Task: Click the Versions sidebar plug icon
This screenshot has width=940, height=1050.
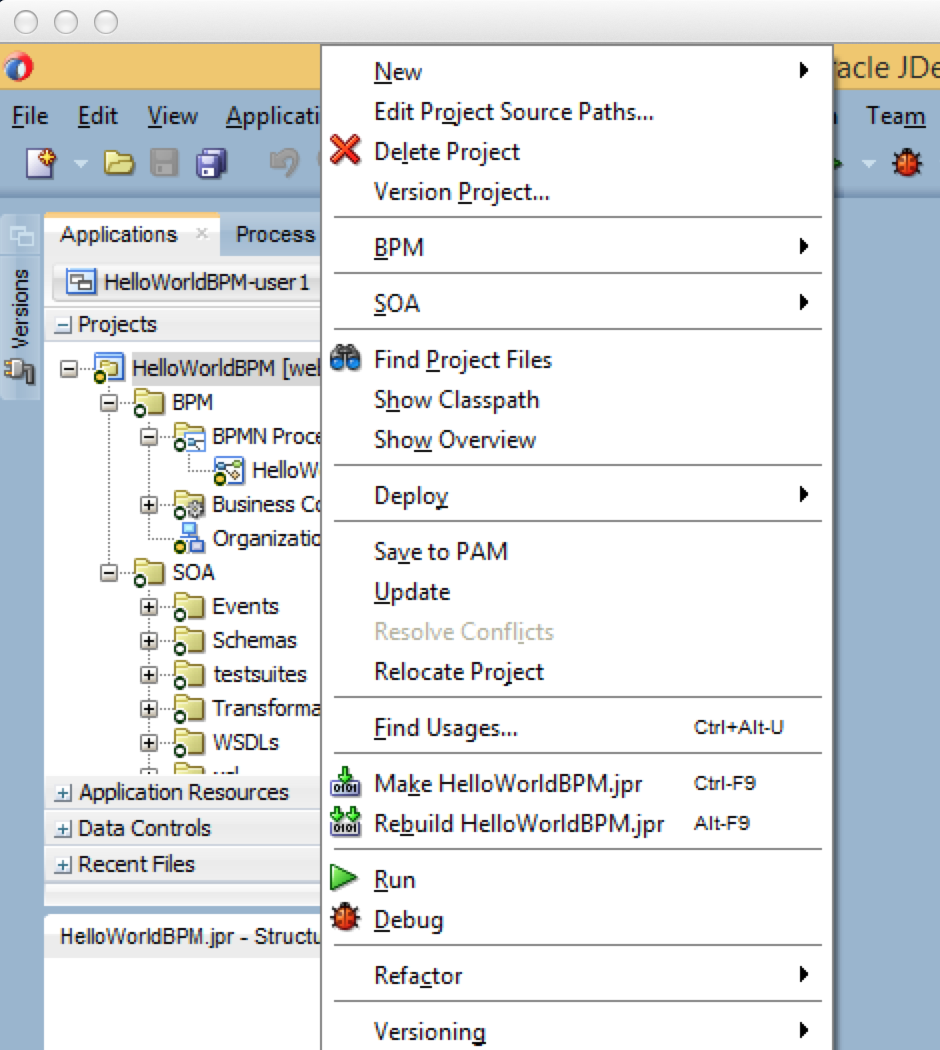Action: pos(19,370)
